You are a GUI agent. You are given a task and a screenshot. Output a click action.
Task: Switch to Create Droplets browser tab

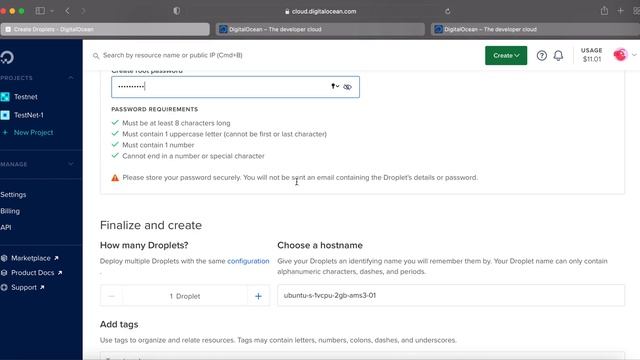click(105, 29)
